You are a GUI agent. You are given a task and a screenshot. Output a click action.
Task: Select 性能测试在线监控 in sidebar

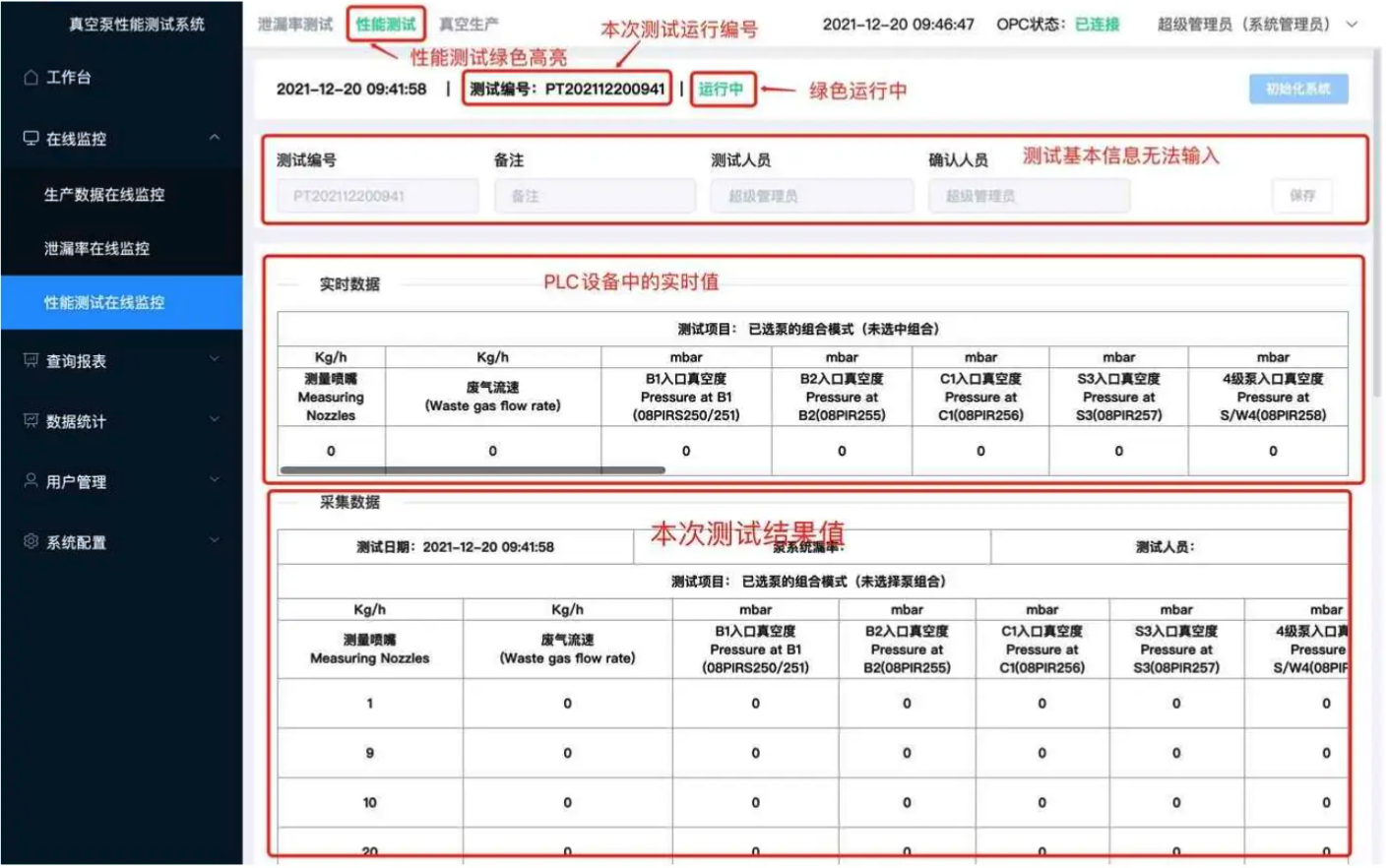tap(121, 302)
